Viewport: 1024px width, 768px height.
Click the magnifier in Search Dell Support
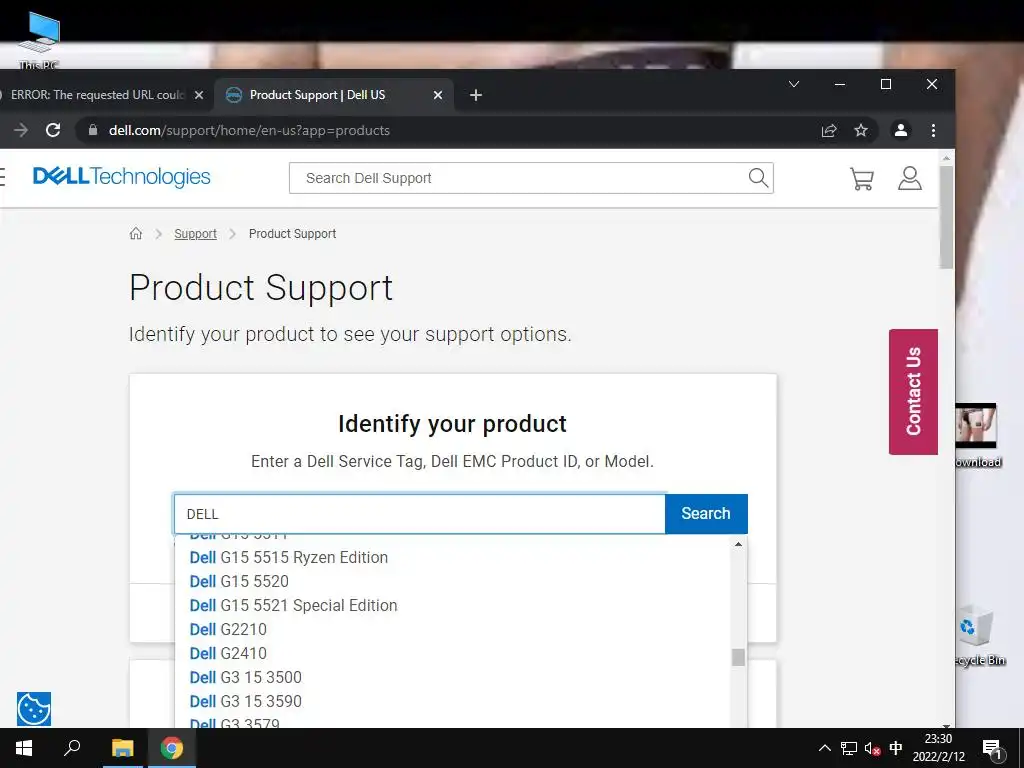click(758, 178)
